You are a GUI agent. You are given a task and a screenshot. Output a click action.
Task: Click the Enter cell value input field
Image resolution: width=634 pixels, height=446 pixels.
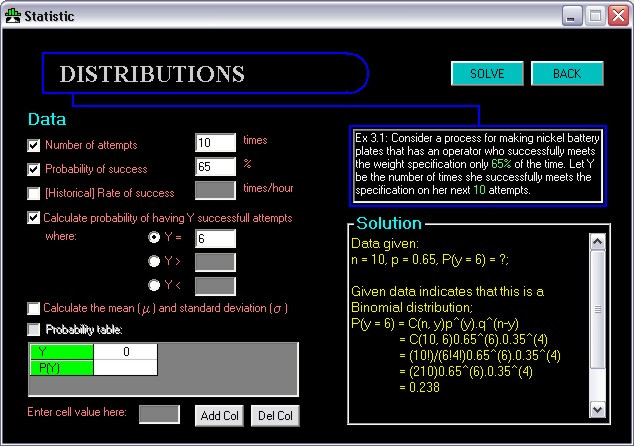[159, 414]
